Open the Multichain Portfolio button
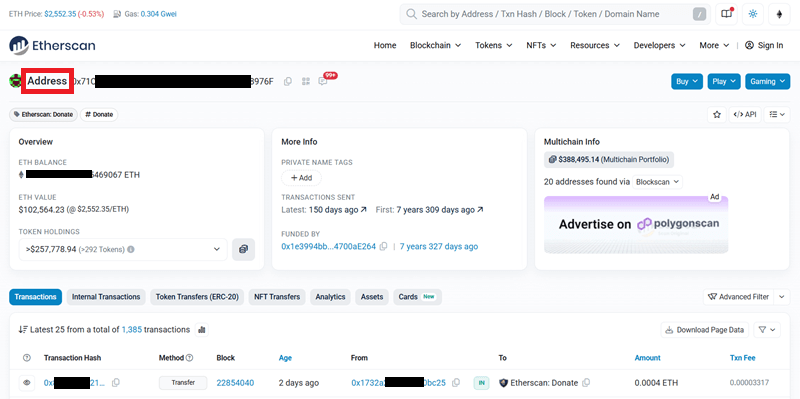Image resolution: width=800 pixels, height=399 pixels. coord(609,160)
